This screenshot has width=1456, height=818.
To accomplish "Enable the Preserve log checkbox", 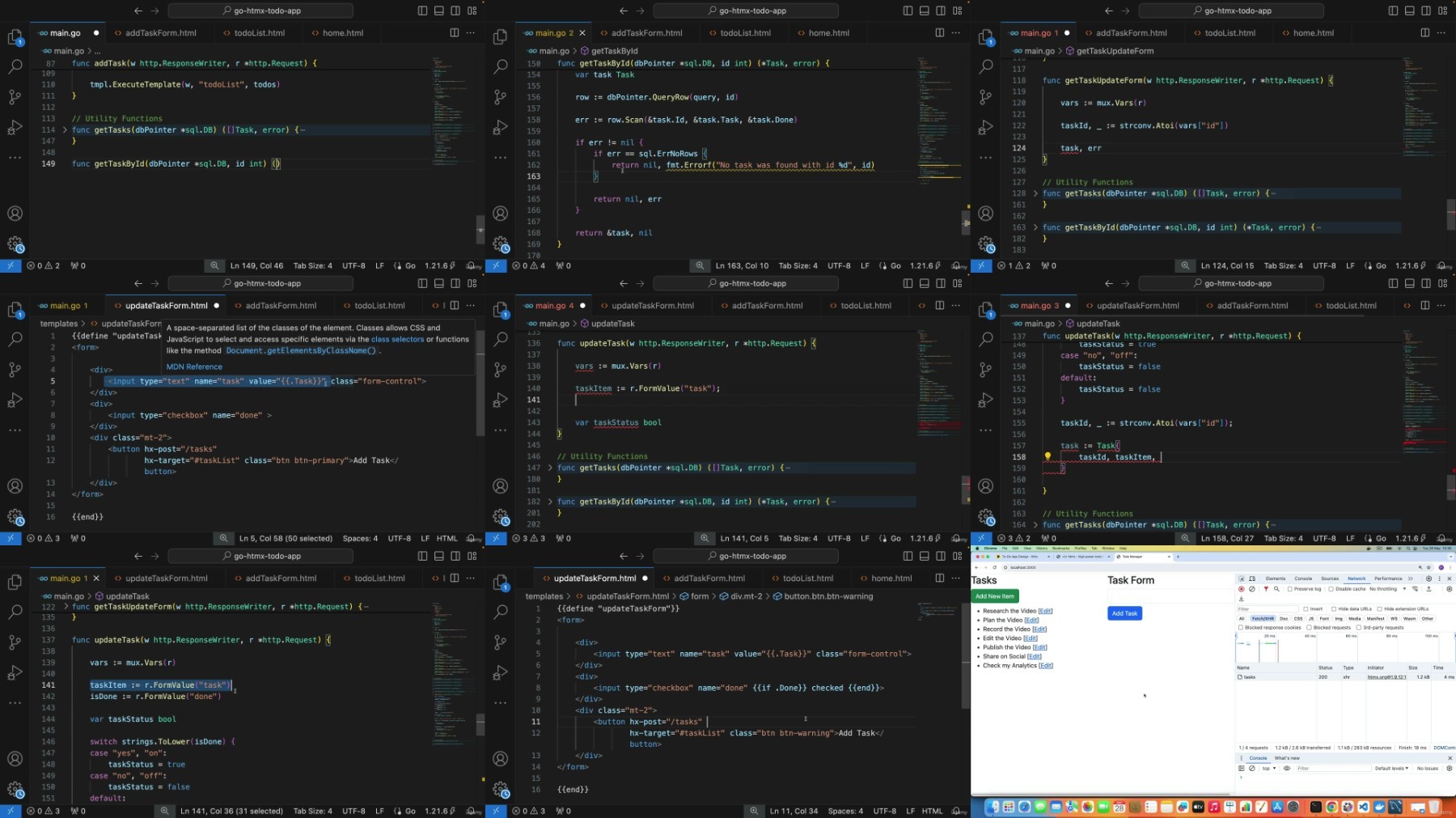I will [1290, 589].
